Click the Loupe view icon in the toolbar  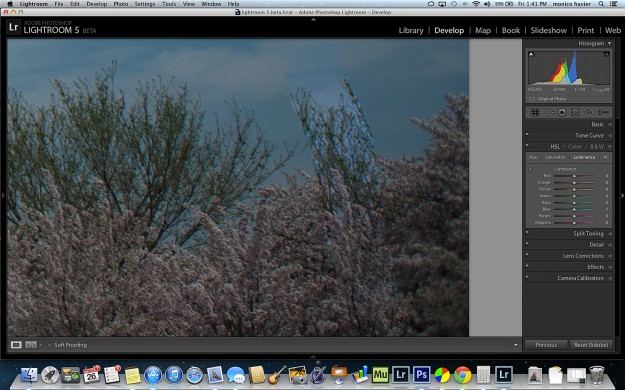[16, 345]
